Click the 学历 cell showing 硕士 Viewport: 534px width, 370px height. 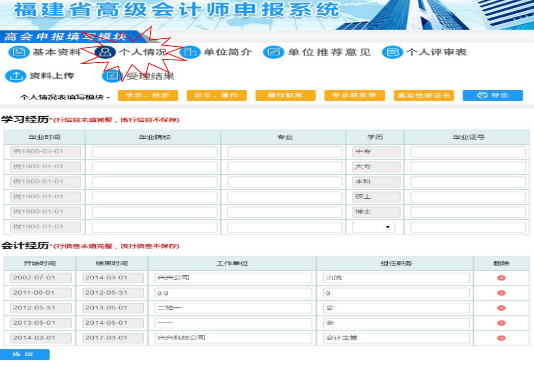coord(376,197)
